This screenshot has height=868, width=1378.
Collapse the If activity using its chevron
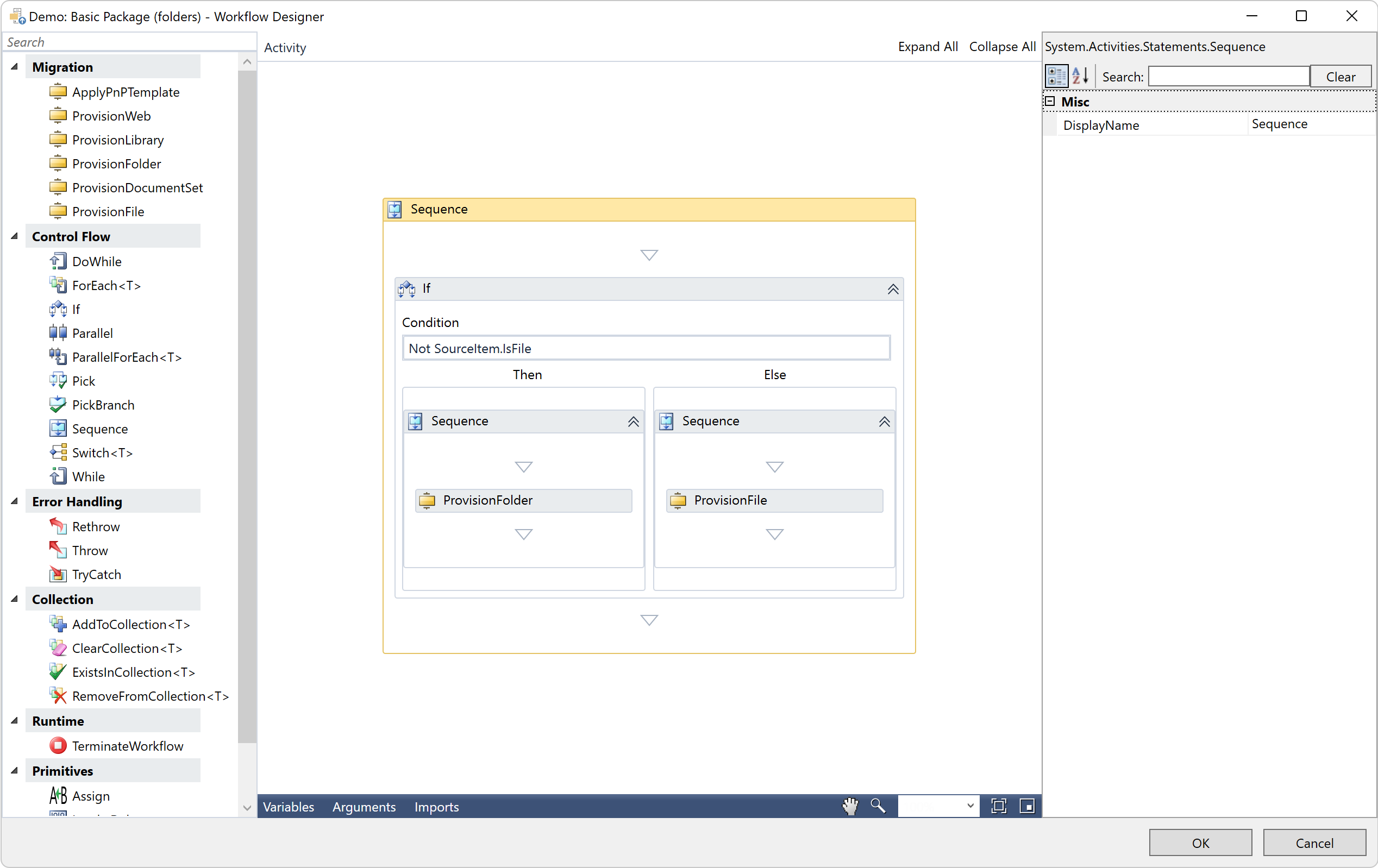893,288
